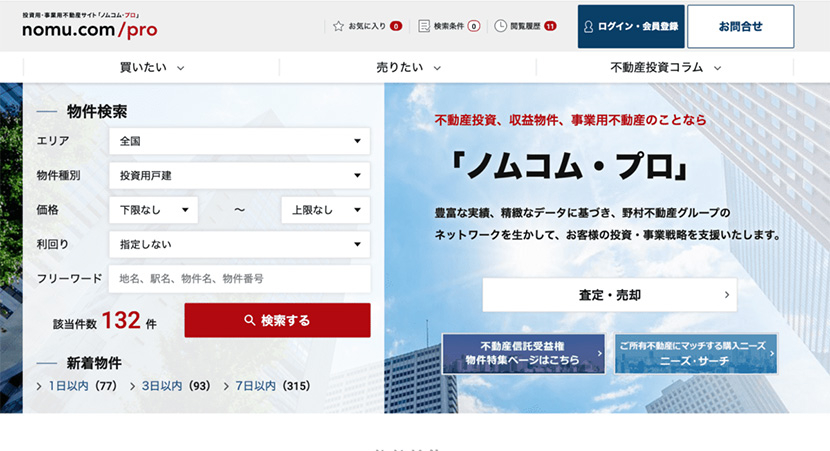830x451 pixels.
Task: Click the magnifier icon in search button
Action: (x=249, y=320)
